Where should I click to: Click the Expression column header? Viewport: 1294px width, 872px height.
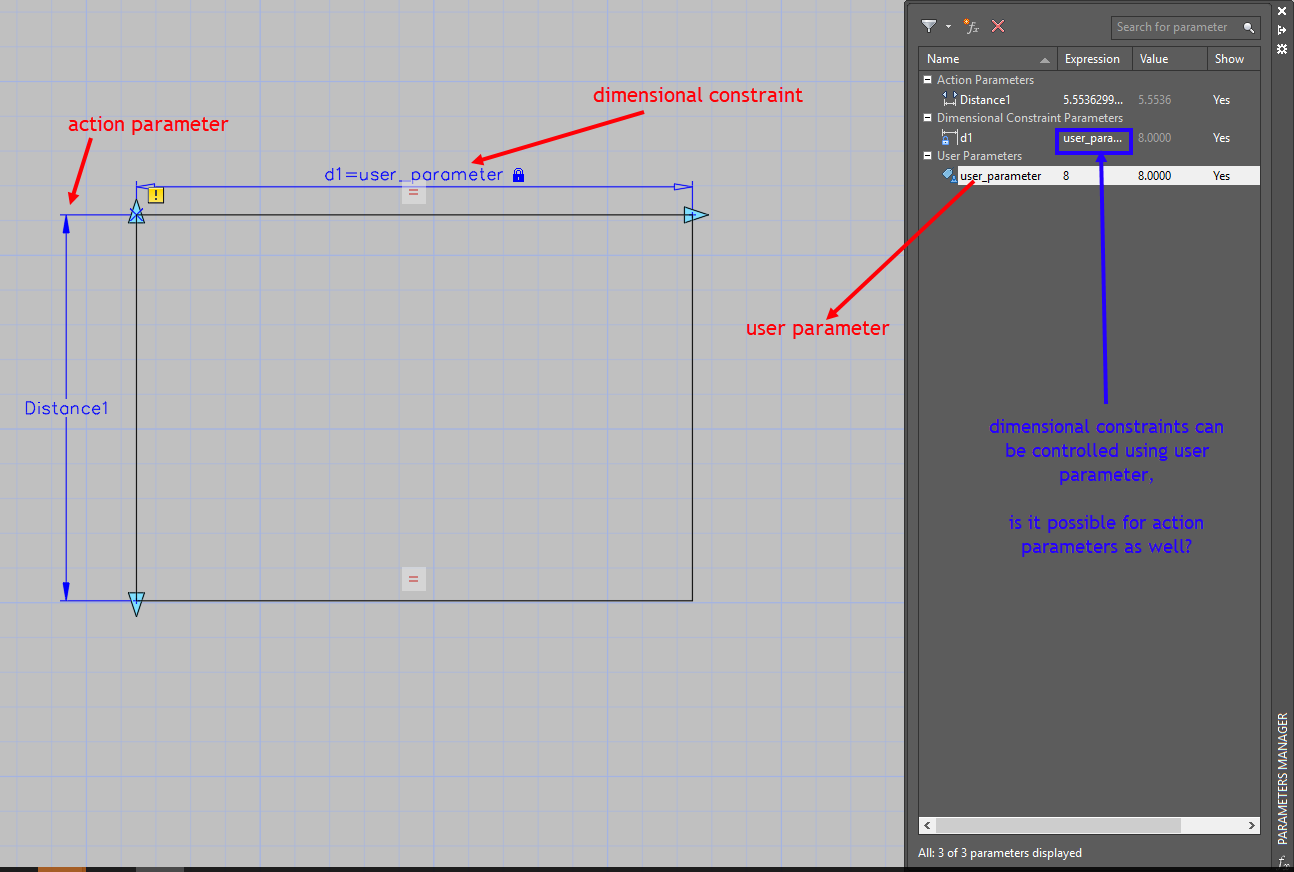[x=1094, y=58]
